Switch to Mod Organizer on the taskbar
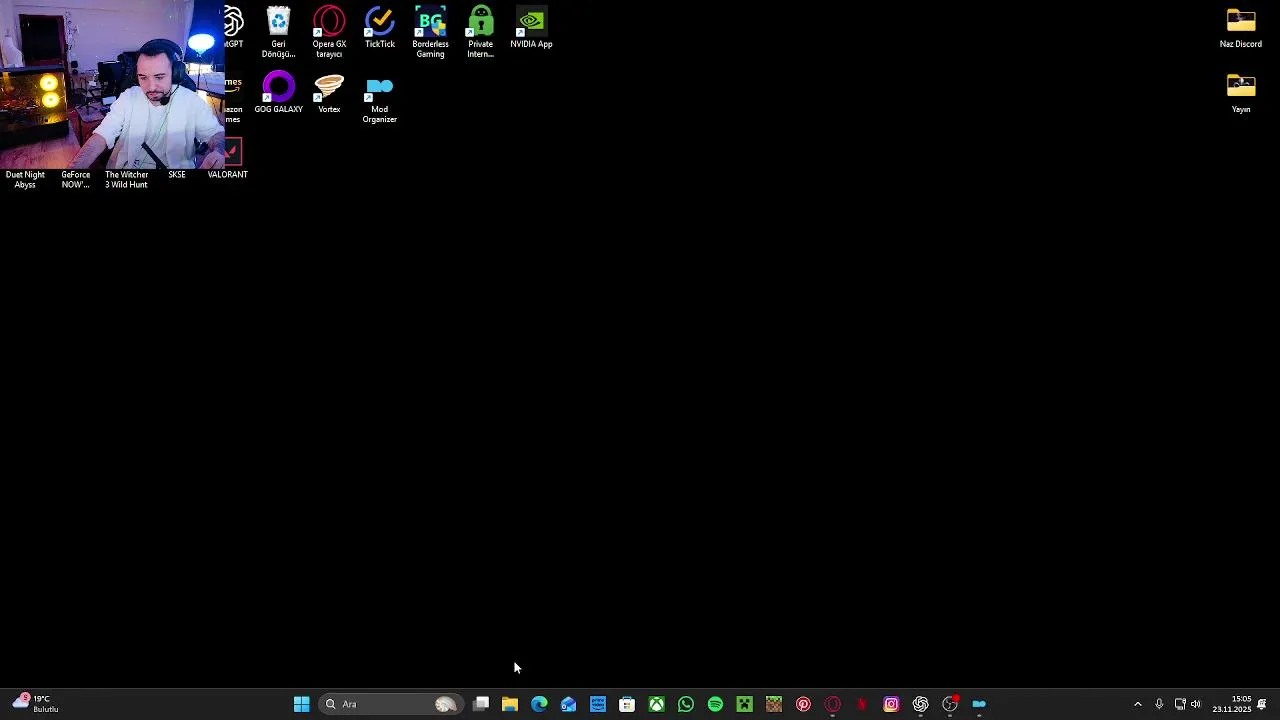 point(979,704)
